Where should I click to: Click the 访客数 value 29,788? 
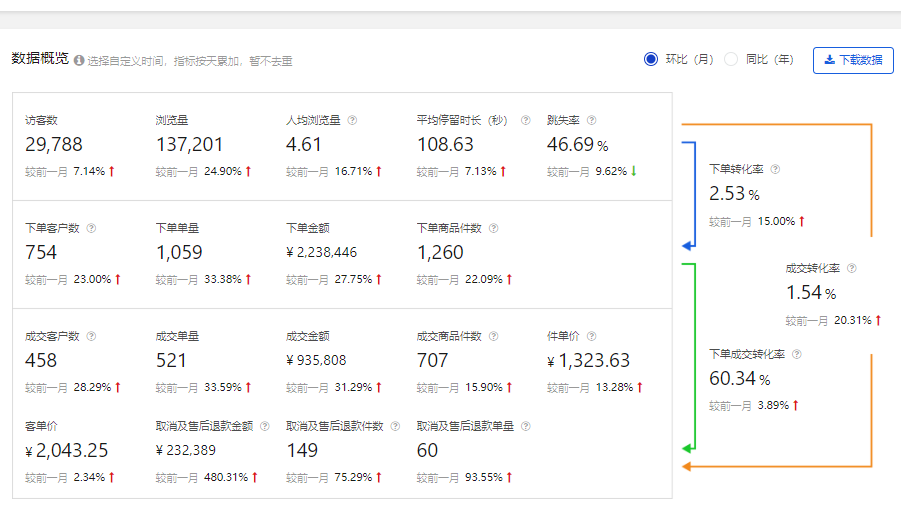tap(54, 145)
